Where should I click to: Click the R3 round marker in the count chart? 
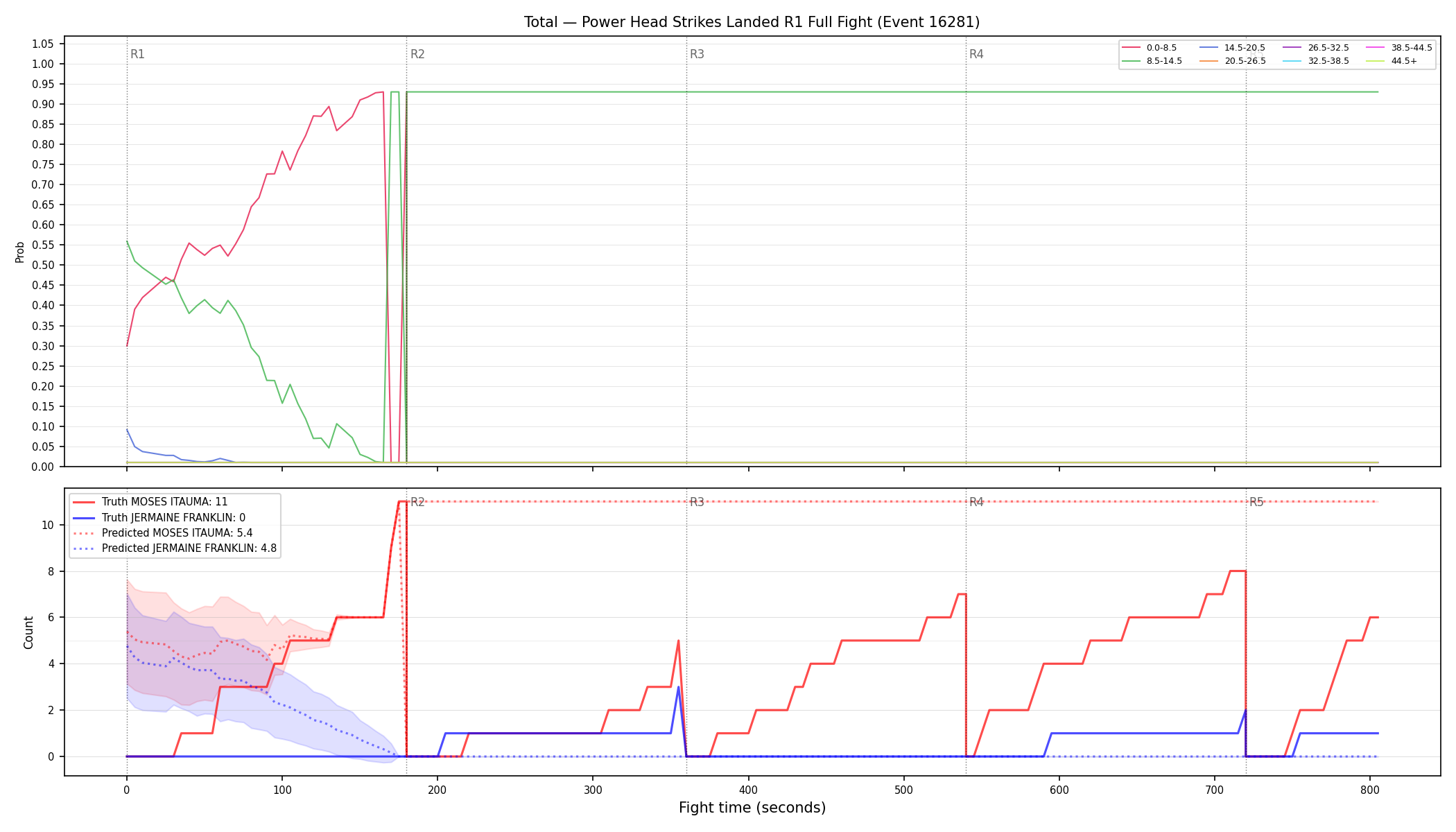[x=697, y=502]
